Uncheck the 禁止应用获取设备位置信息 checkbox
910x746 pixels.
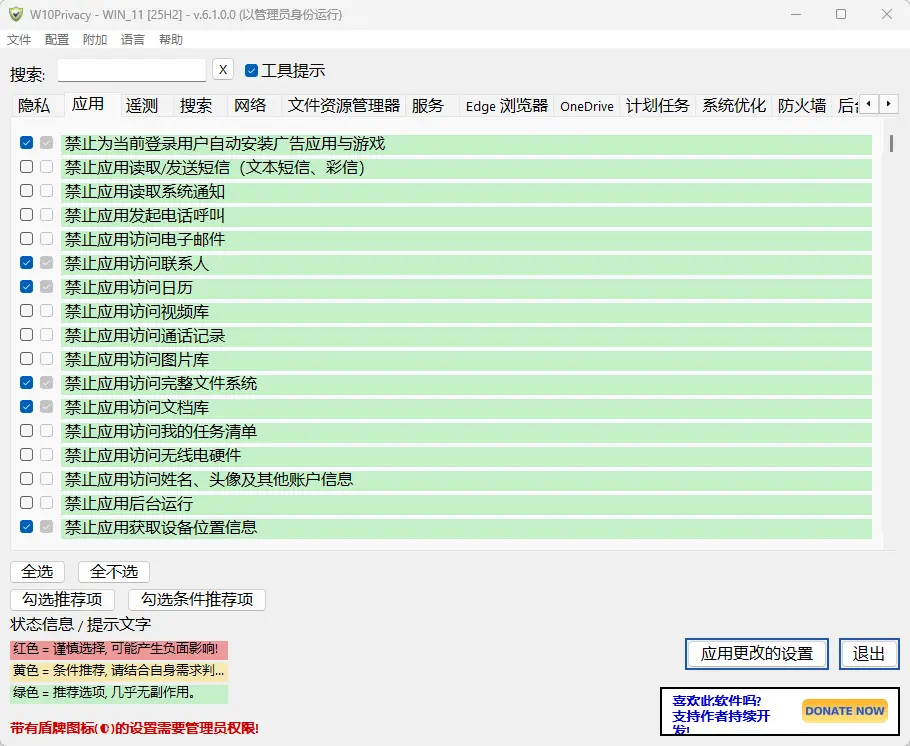coord(26,527)
